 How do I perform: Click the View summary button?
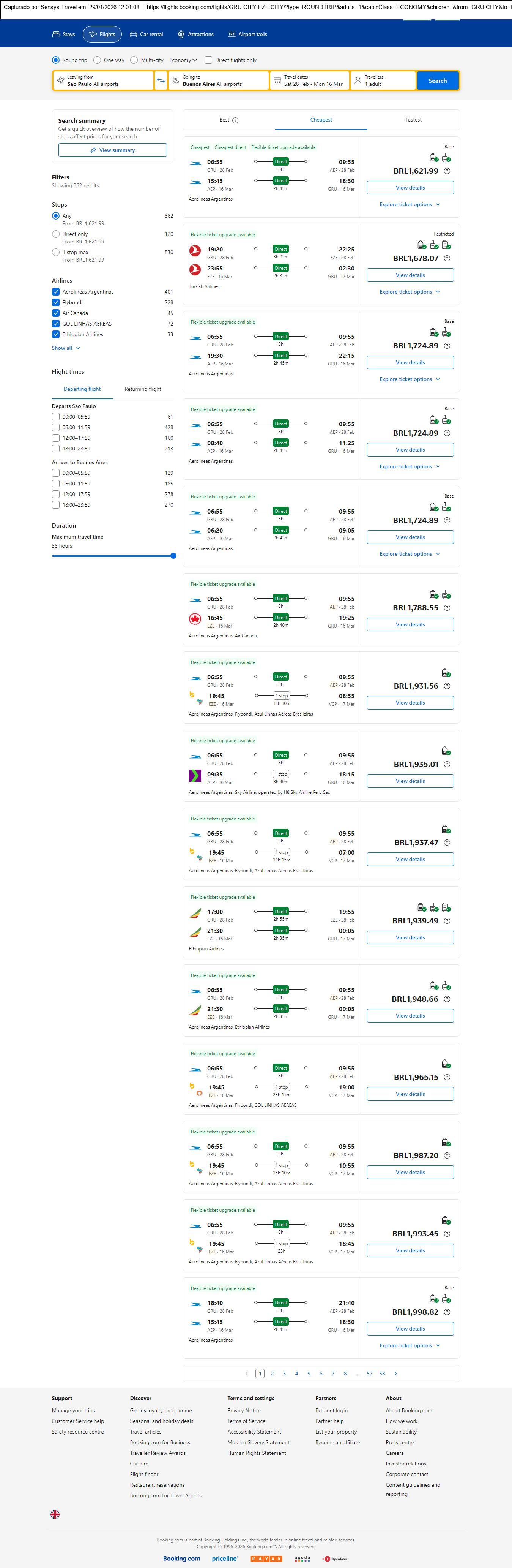tap(112, 150)
